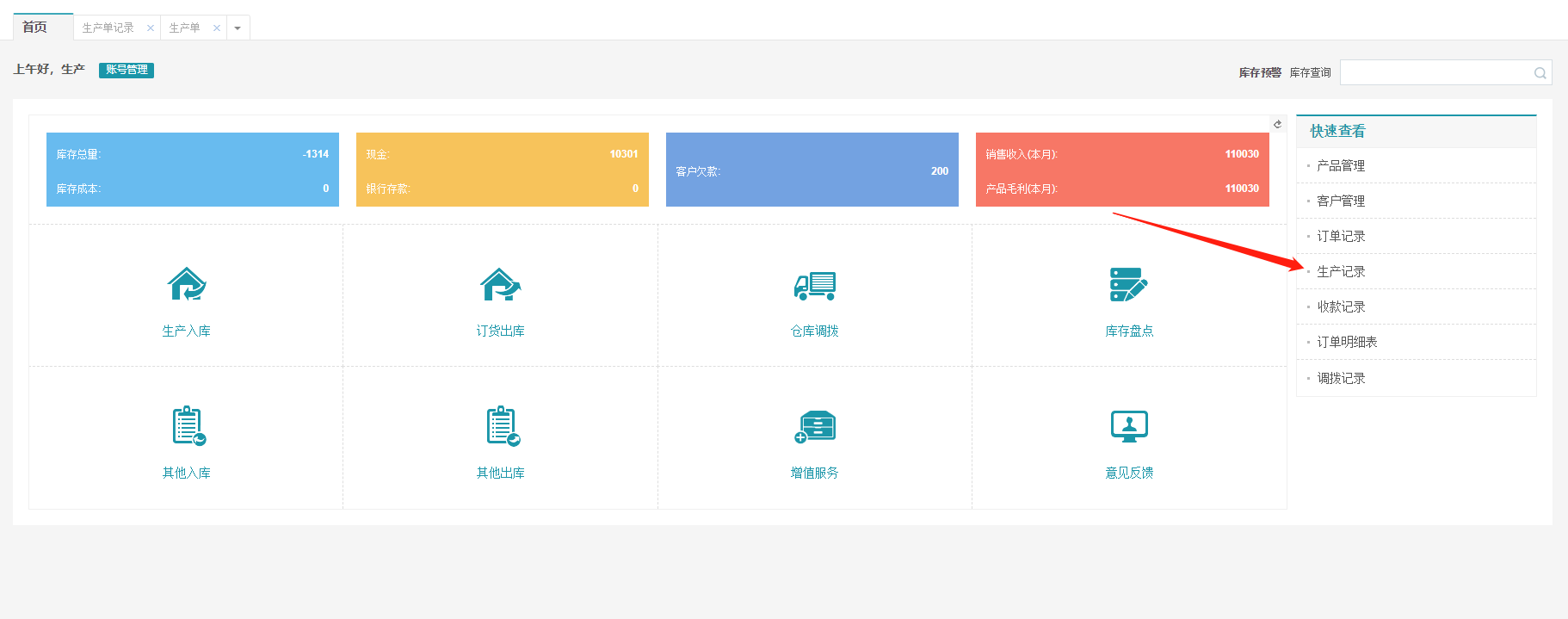Close the 生产单 tab
1568x619 pixels.
(217, 28)
